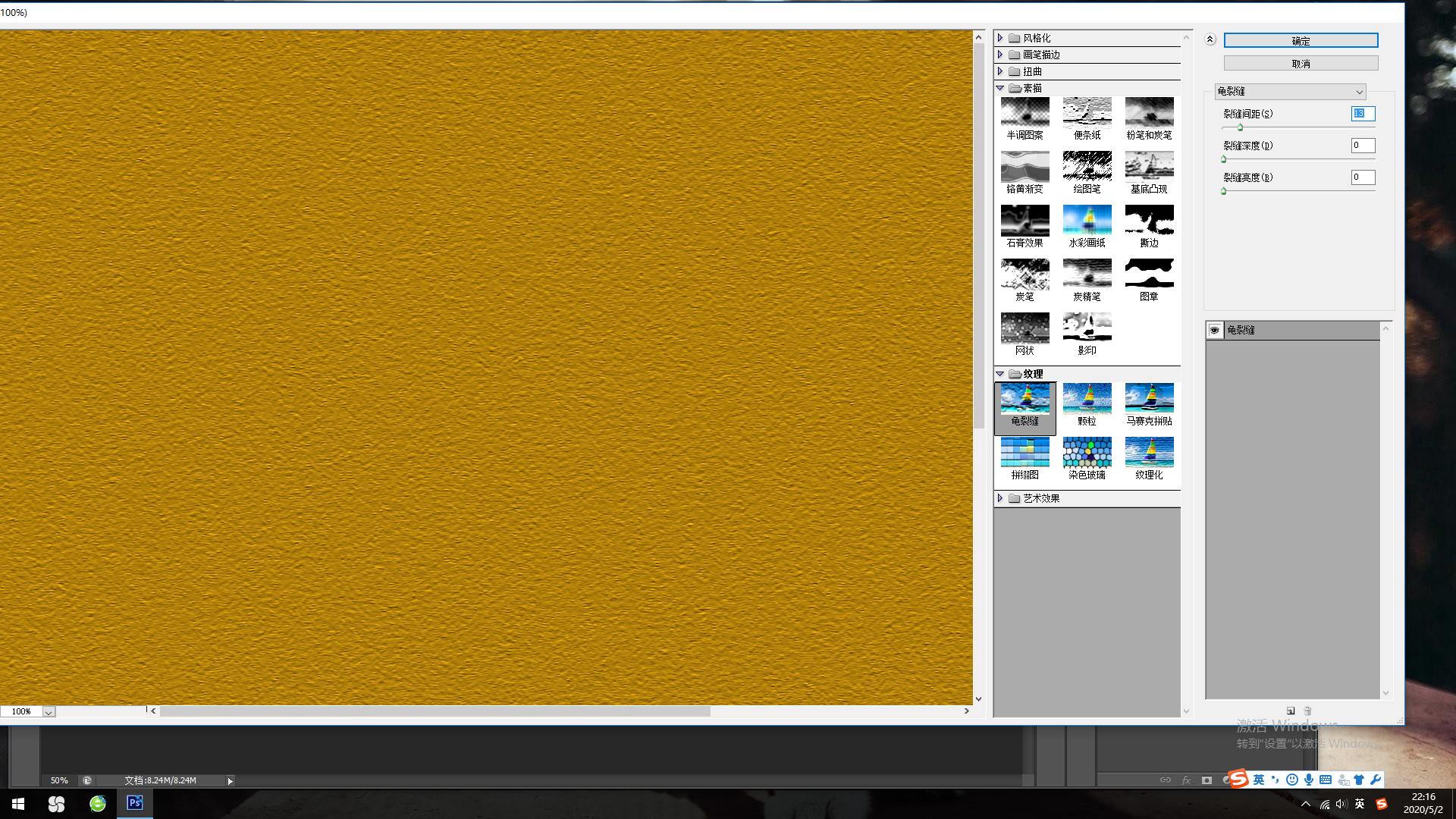This screenshot has height=819, width=1456.
Task: Open the 100% zoom level dropdown
Action: coord(49,712)
